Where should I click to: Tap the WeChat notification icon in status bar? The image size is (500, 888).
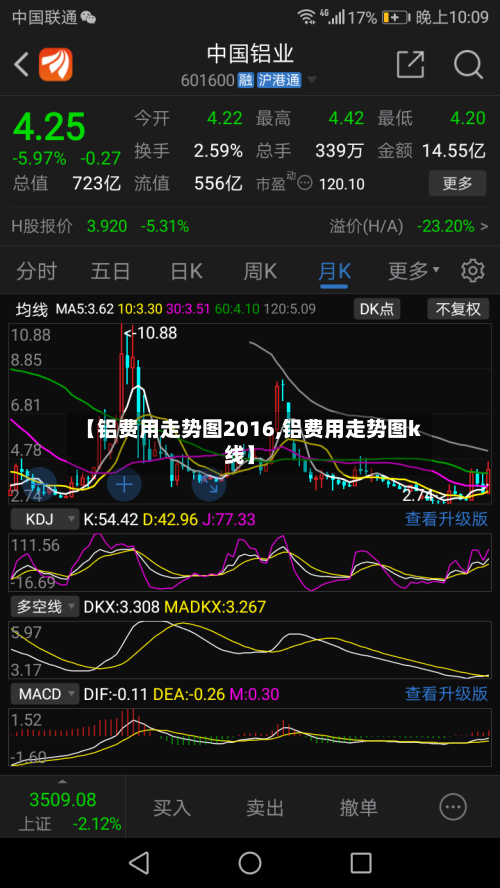[x=88, y=18]
